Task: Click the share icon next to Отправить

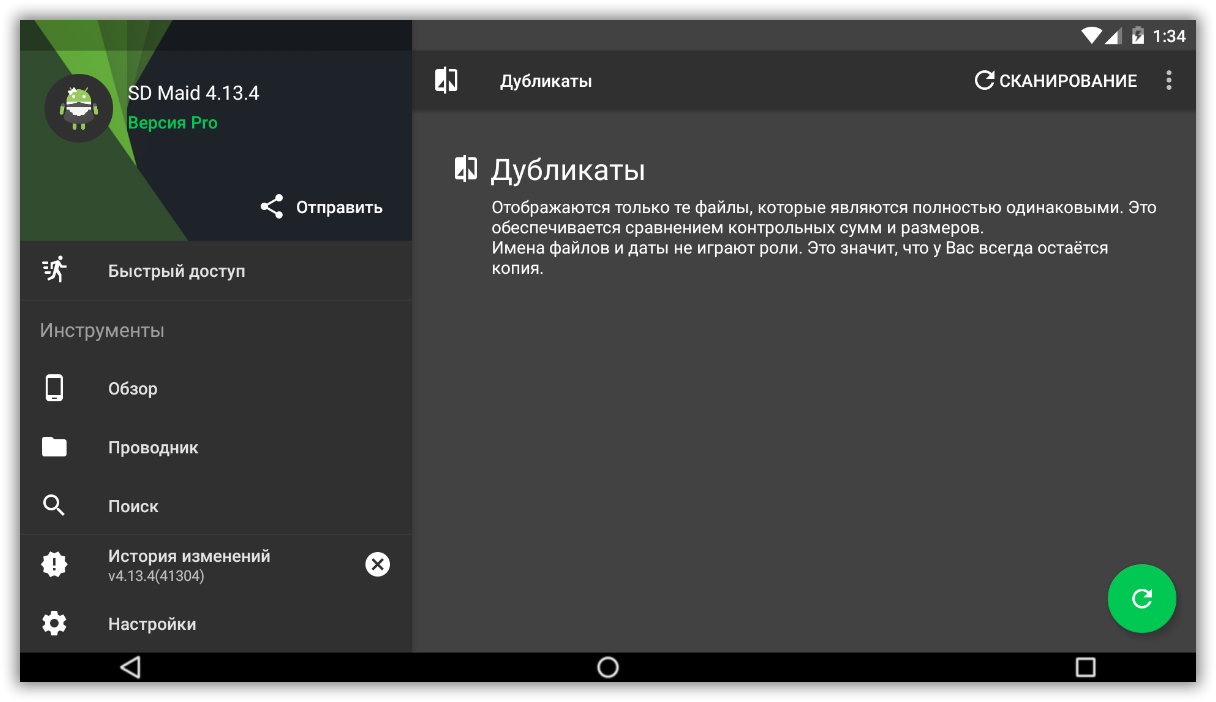Action: [272, 207]
